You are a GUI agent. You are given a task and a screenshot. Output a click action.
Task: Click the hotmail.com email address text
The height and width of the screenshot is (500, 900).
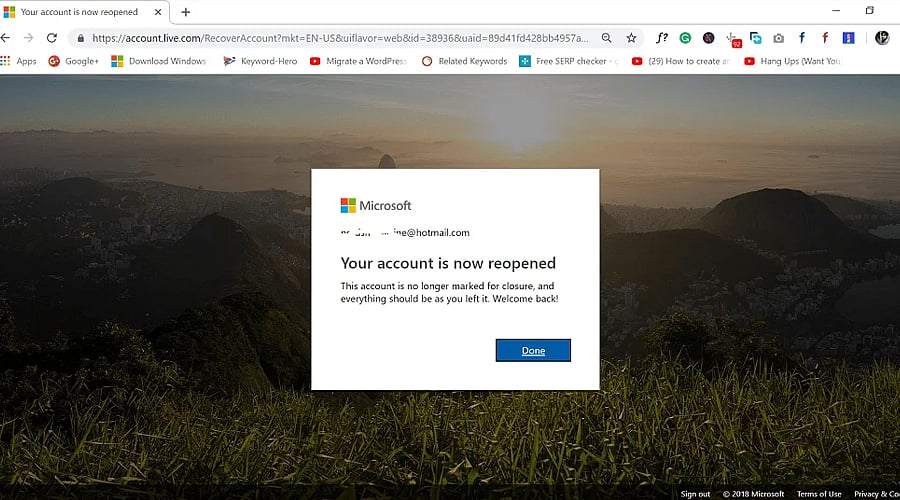coord(405,232)
